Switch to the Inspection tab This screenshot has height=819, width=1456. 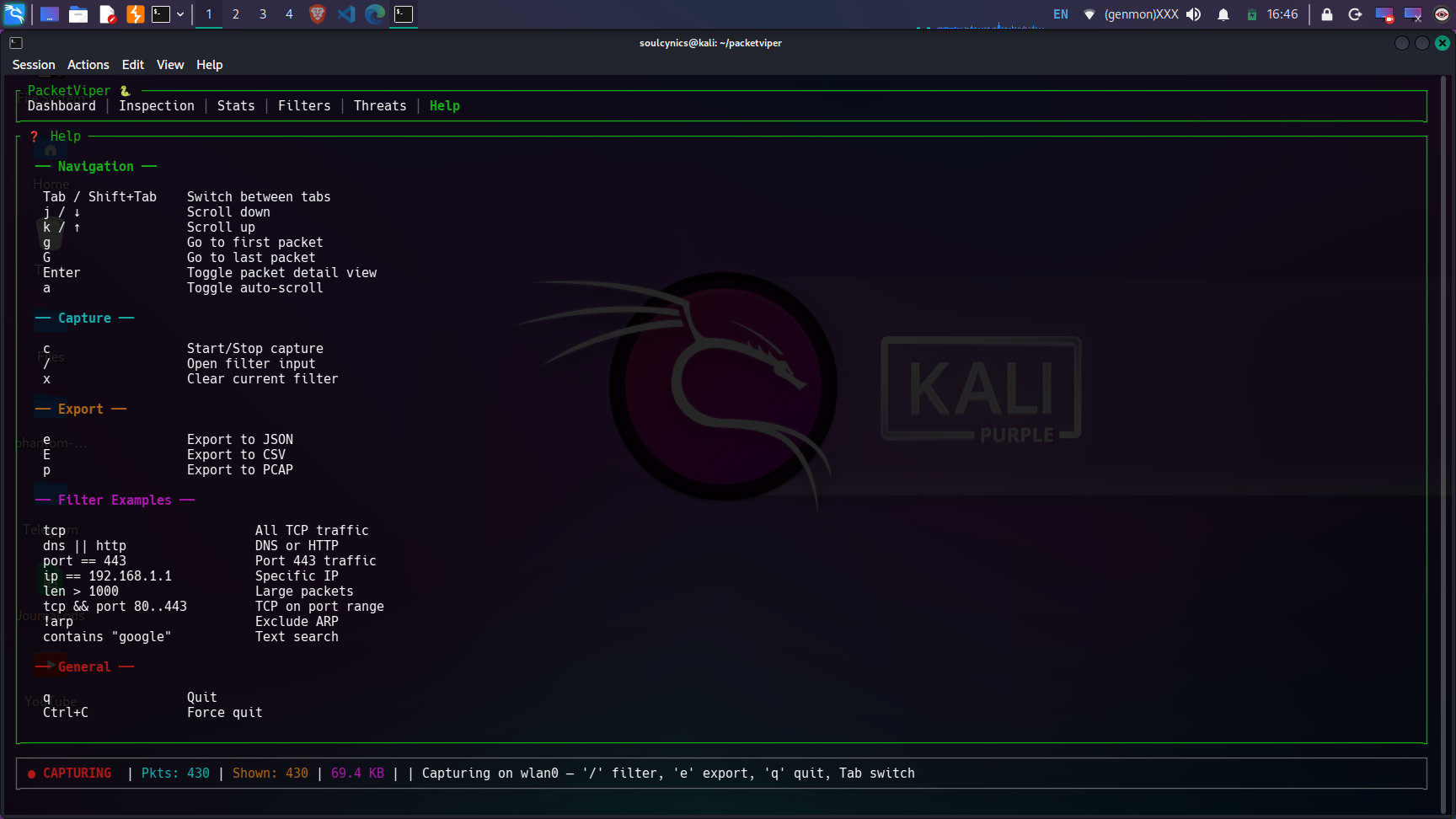(157, 106)
